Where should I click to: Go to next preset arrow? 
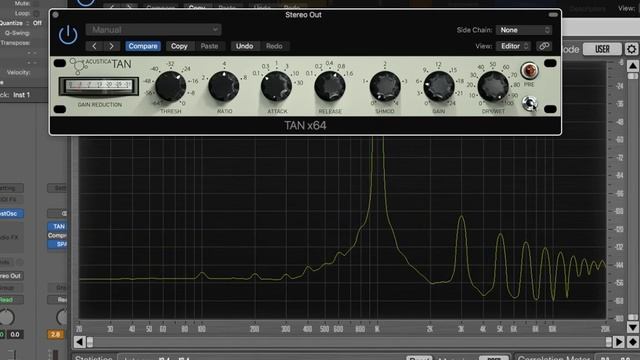[111, 46]
